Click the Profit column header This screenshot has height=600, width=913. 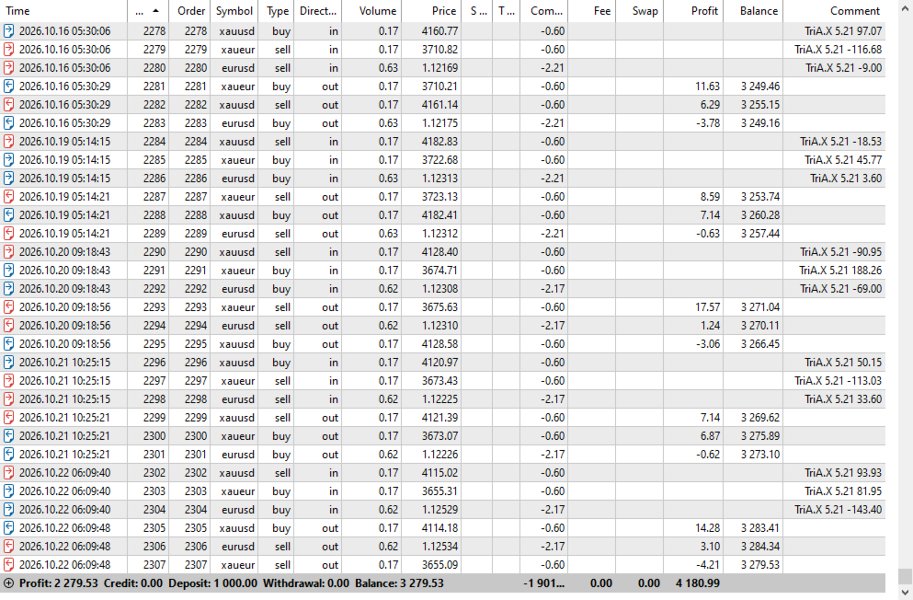pyautogui.click(x=693, y=10)
